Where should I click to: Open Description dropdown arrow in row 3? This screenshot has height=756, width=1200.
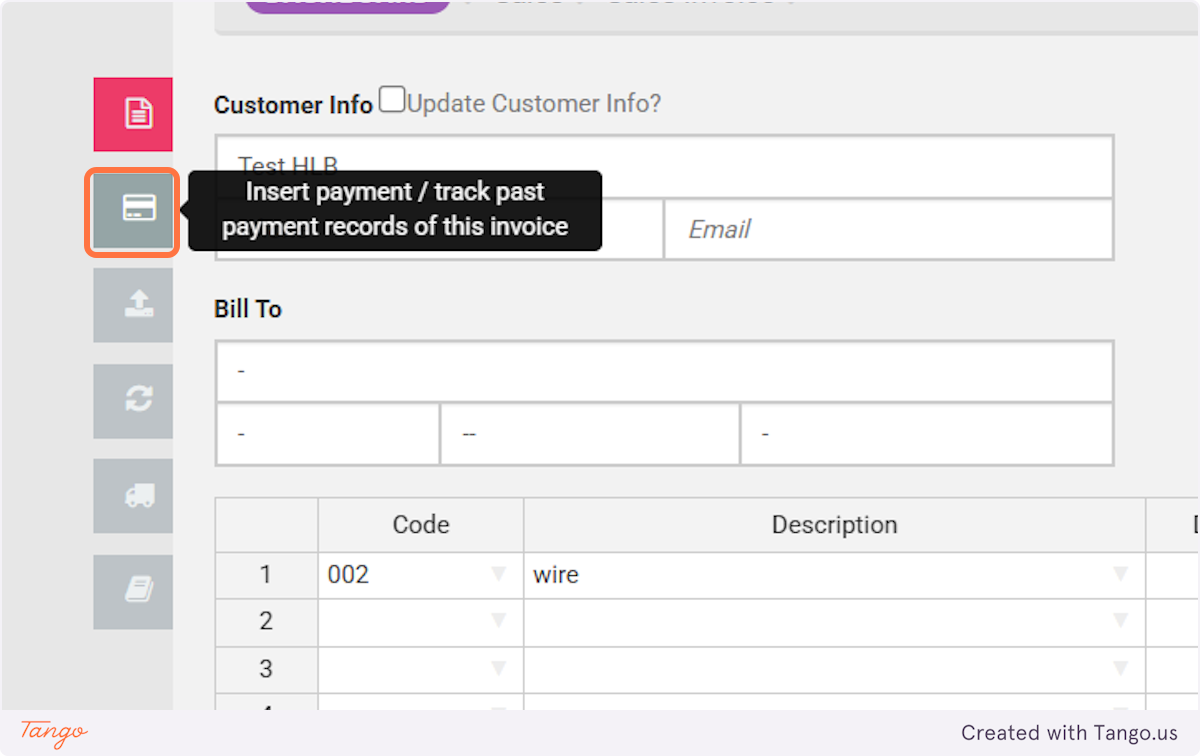[x=1120, y=668]
